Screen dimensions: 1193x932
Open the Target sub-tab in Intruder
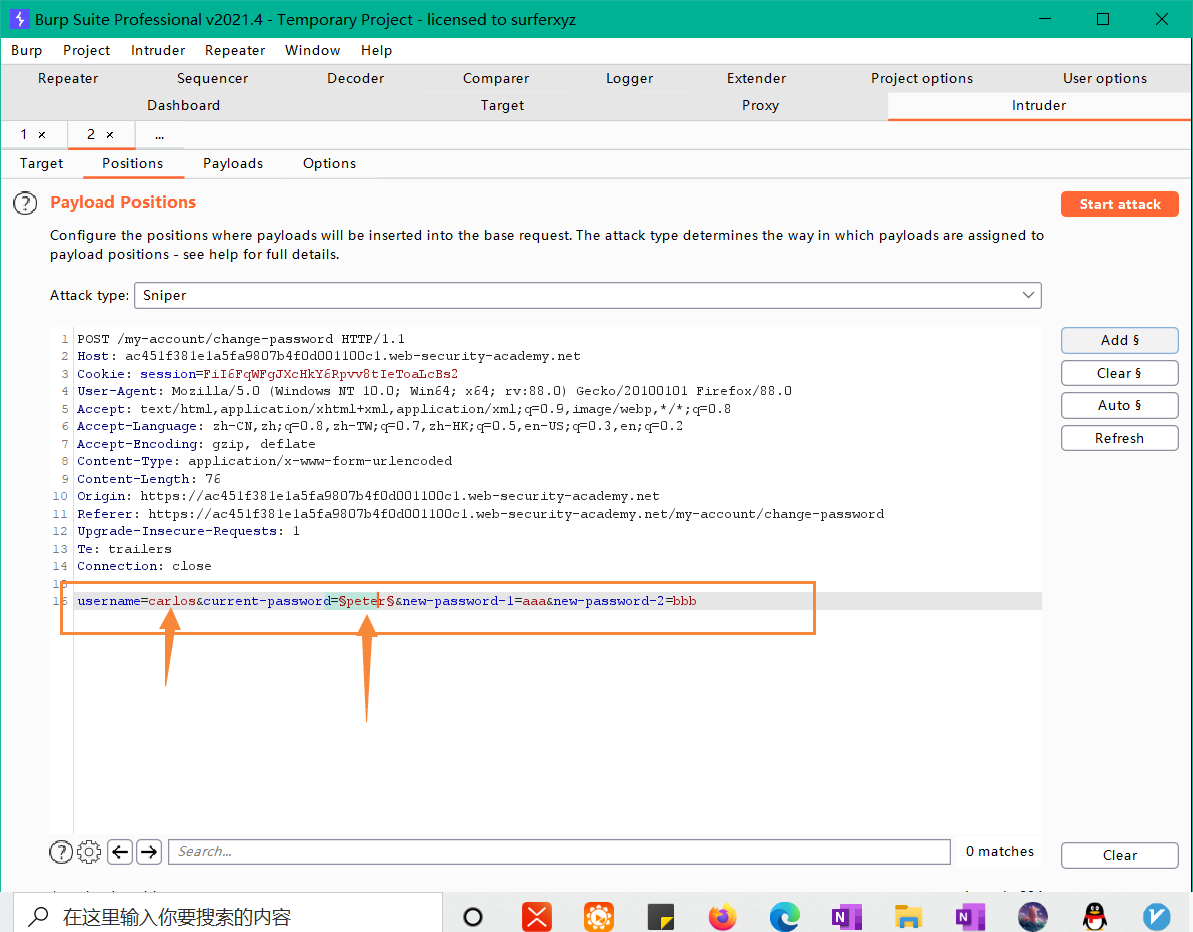(42, 164)
